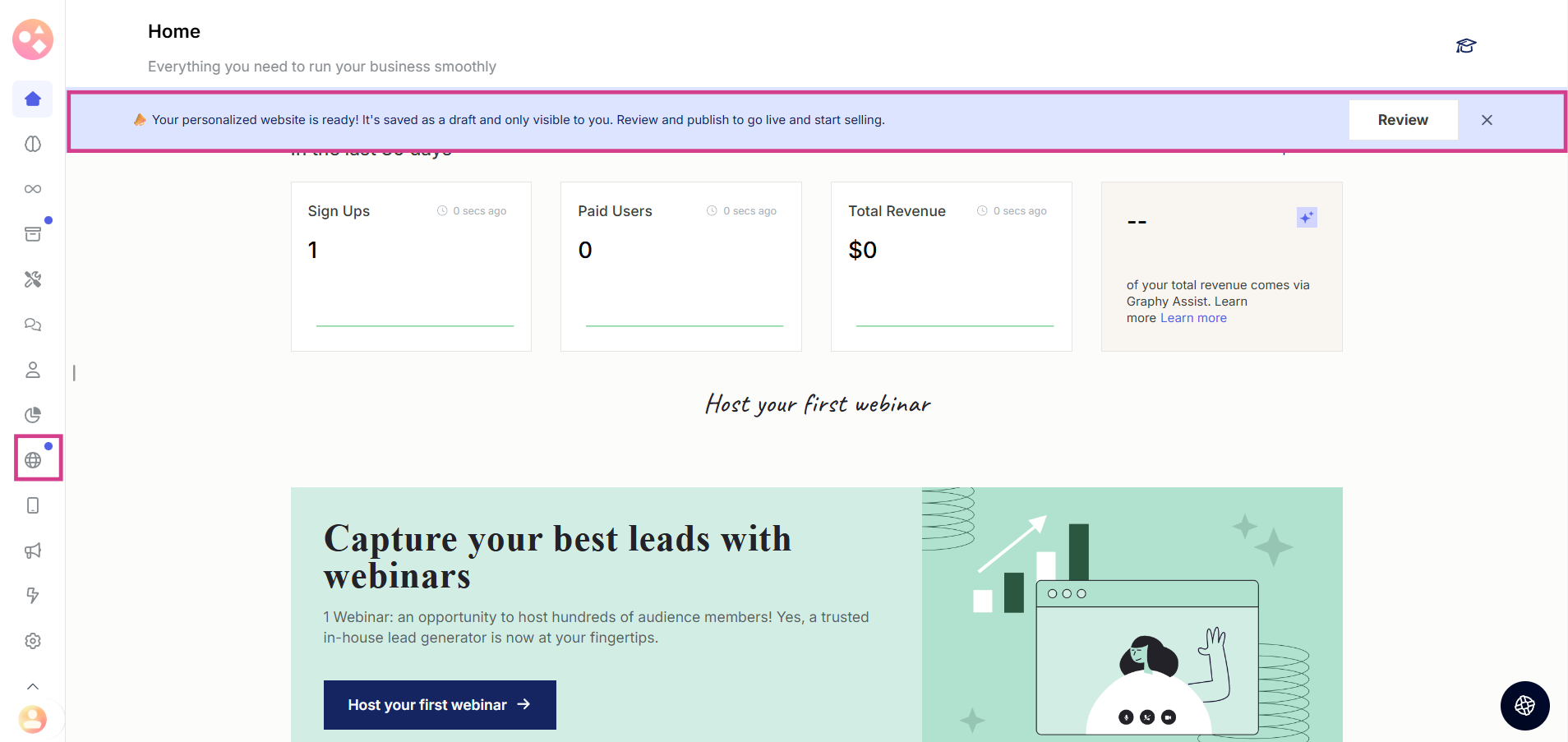Collapse the sidebar using the up chevron
The height and width of the screenshot is (742, 1568).
tap(33, 686)
